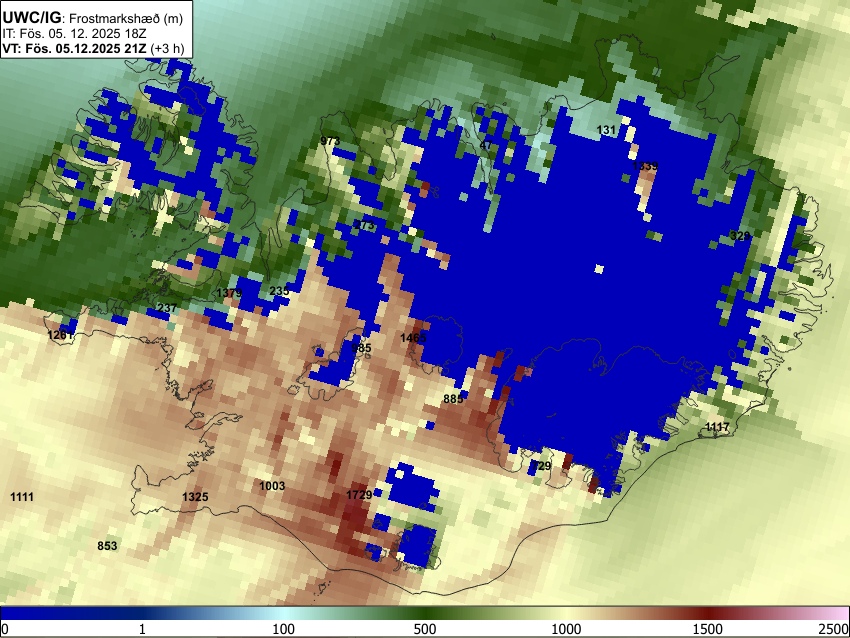Select the offshore value 853

(x=107, y=545)
